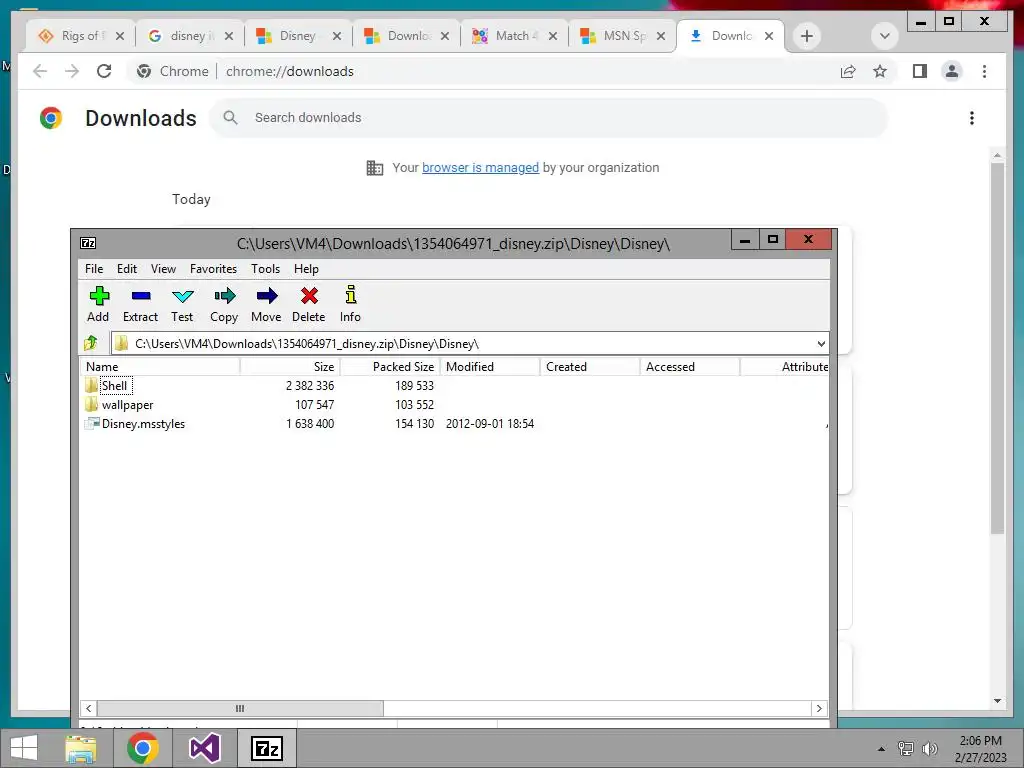Click the horizontal scrollbar left arrow
The width and height of the screenshot is (1024, 768).
(89, 709)
